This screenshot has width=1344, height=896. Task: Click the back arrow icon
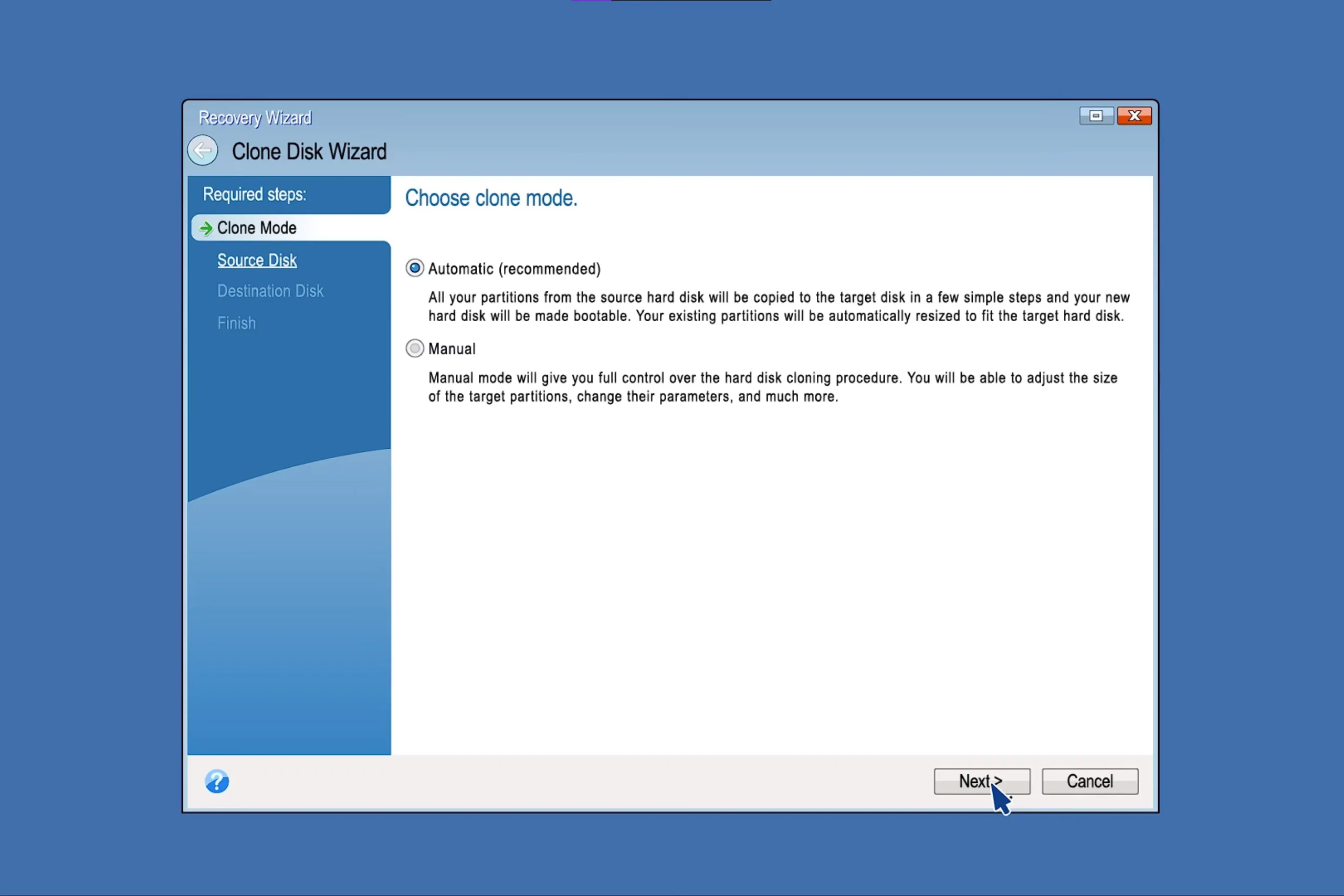pyautogui.click(x=203, y=151)
